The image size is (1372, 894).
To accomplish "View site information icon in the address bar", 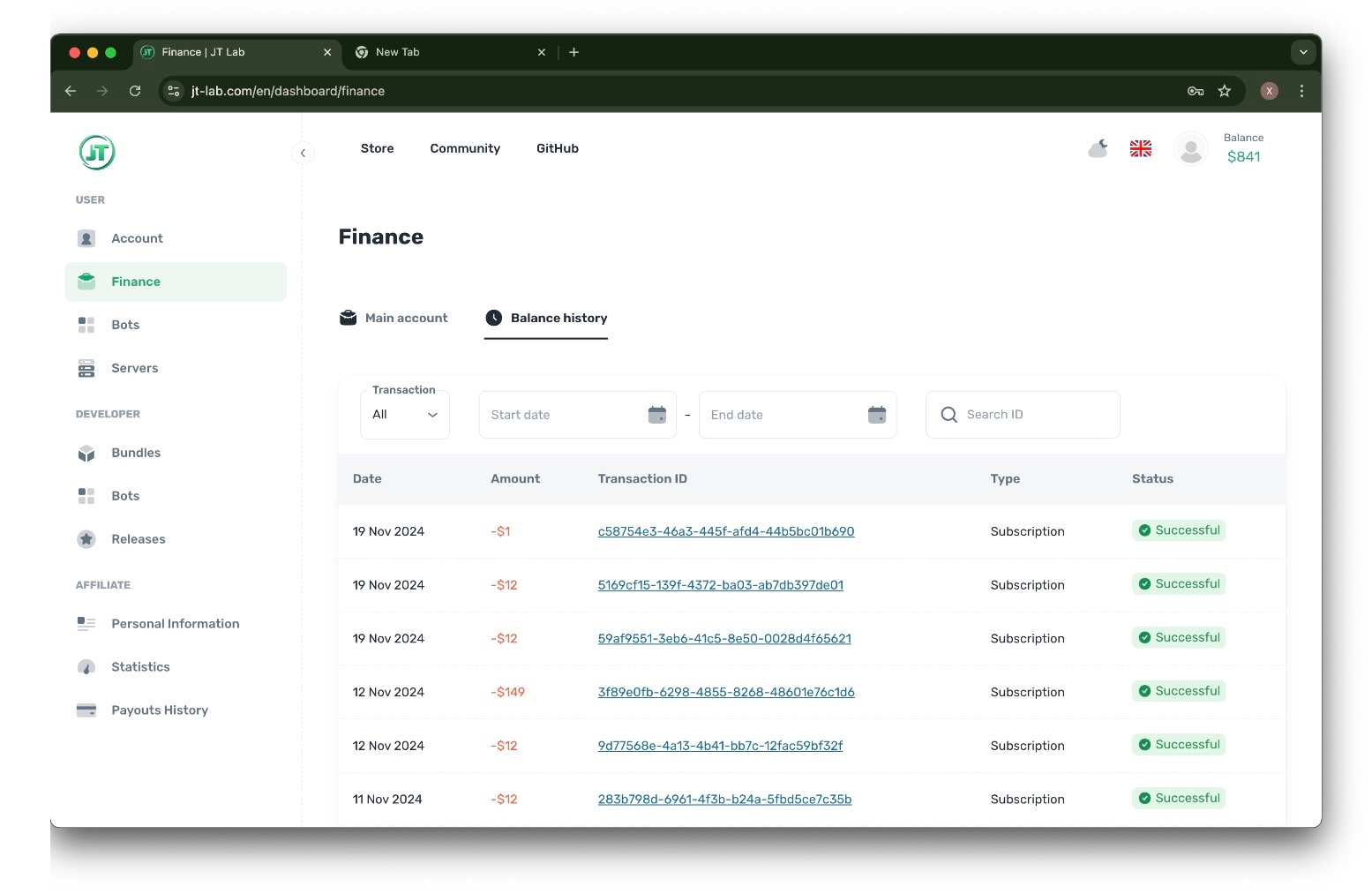I will (174, 91).
